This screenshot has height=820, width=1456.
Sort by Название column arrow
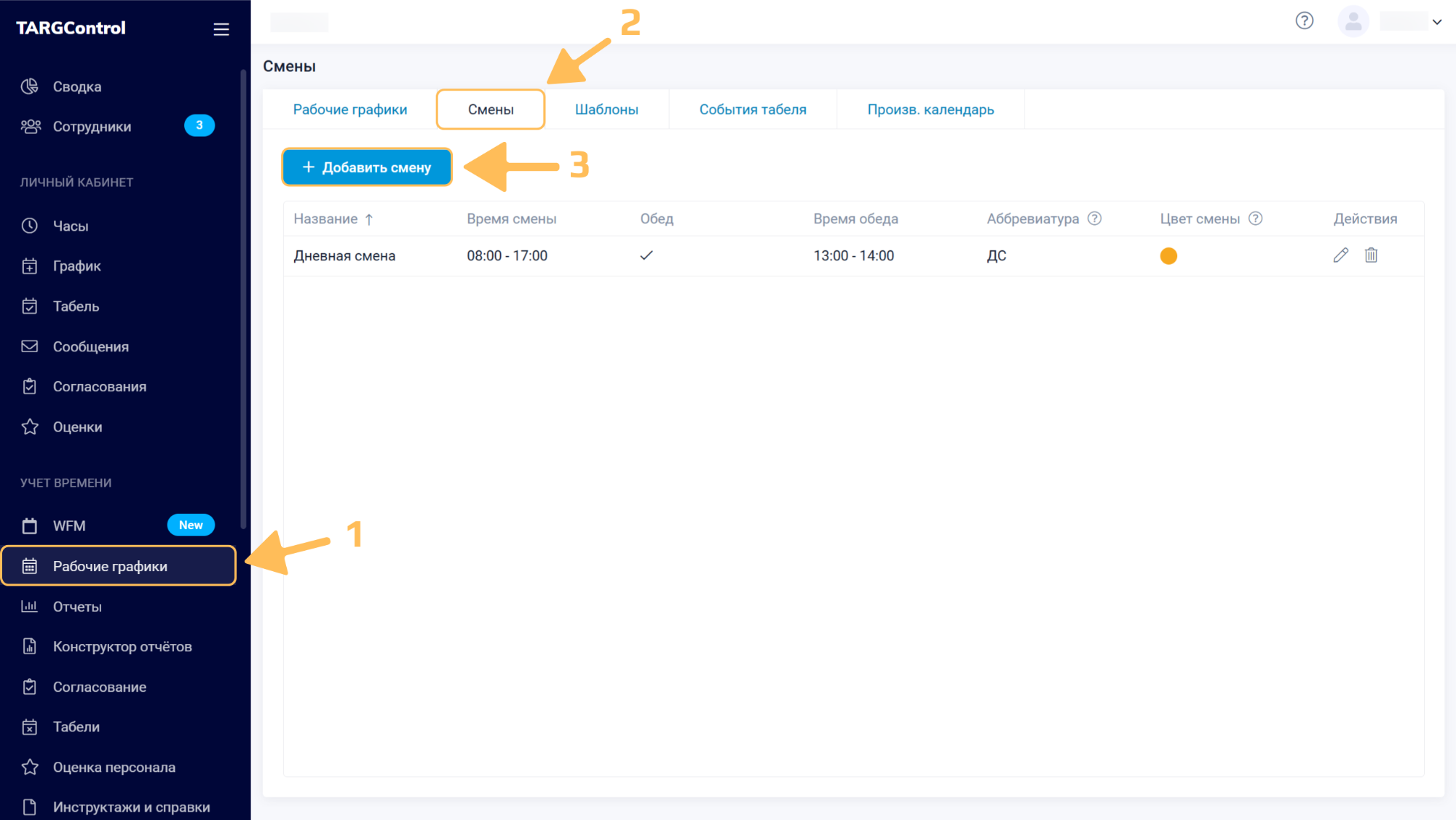[x=369, y=219]
